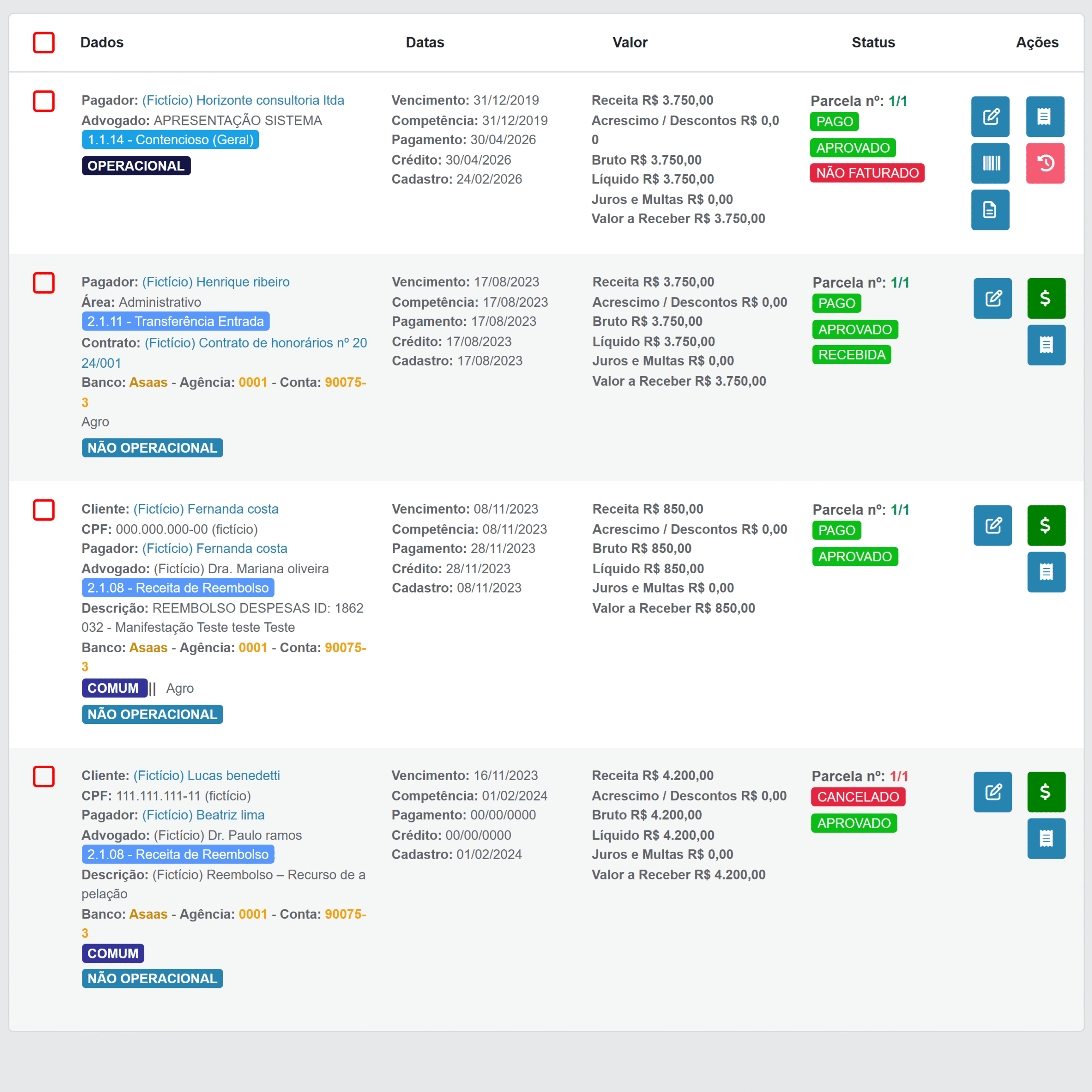Check the Horizonte consultoria row checkbox
Image resolution: width=1092 pixels, height=1092 pixels.
(44, 101)
